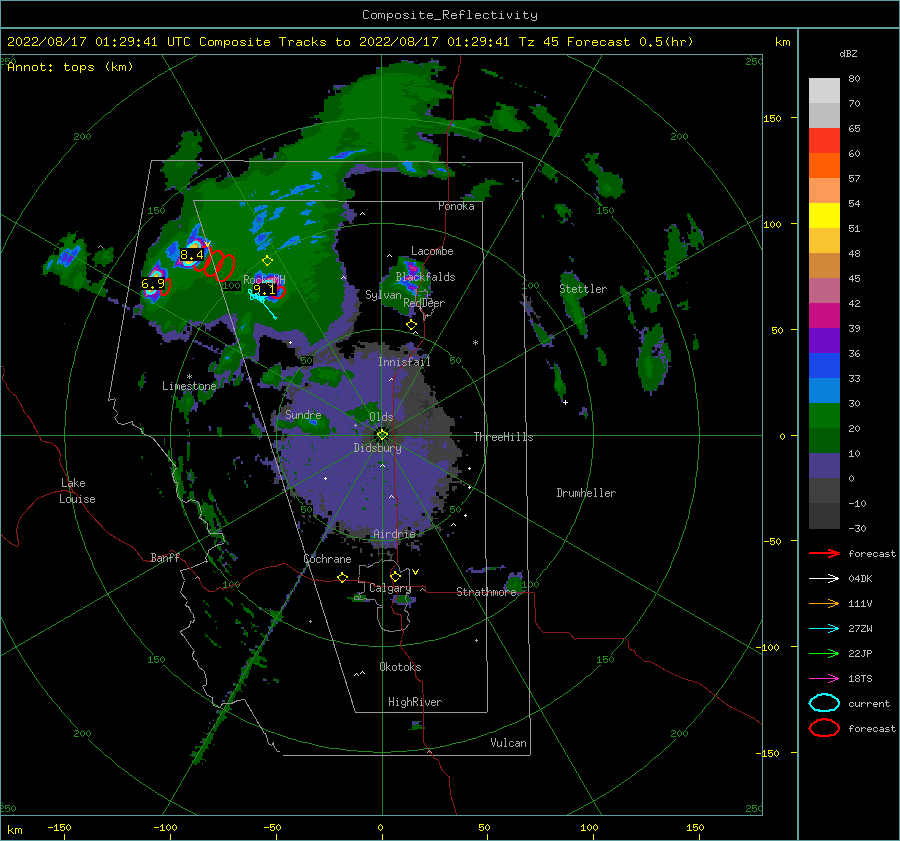The image size is (900, 841).
Task: Click the Ponoka city label
Action: pos(456,206)
